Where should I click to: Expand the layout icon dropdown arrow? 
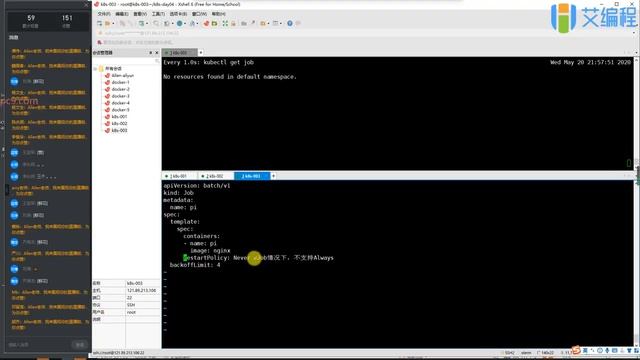(x=281, y=23)
